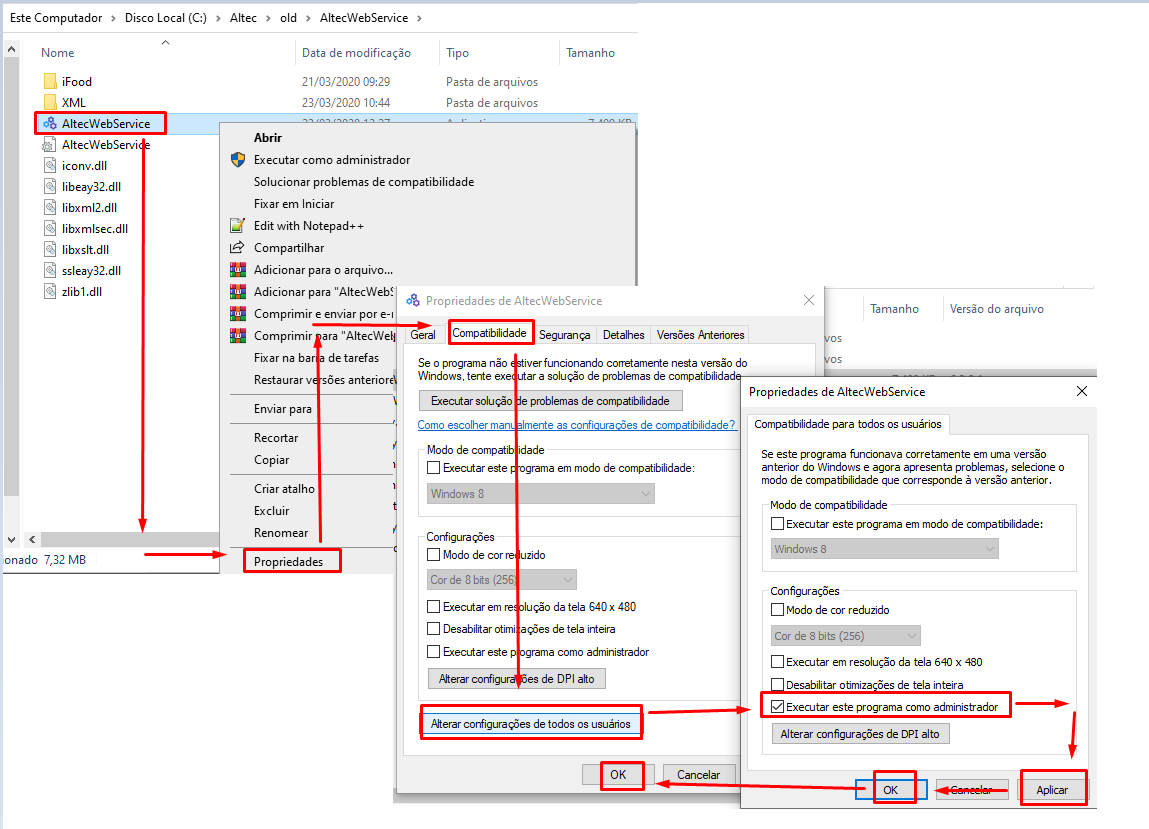Open 'Cor de 8 bits (256)' dropdown in front dialog

(x=846, y=636)
